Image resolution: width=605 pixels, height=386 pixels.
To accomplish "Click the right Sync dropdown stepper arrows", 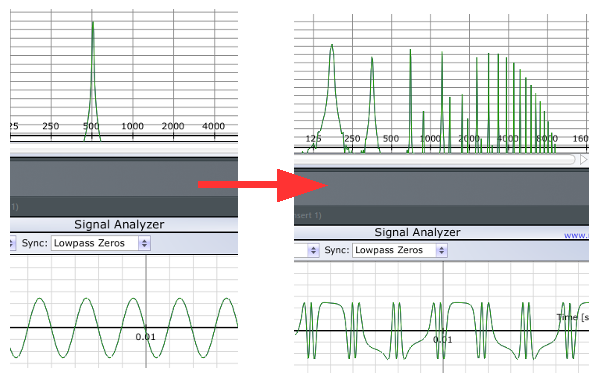I will [x=441, y=250].
